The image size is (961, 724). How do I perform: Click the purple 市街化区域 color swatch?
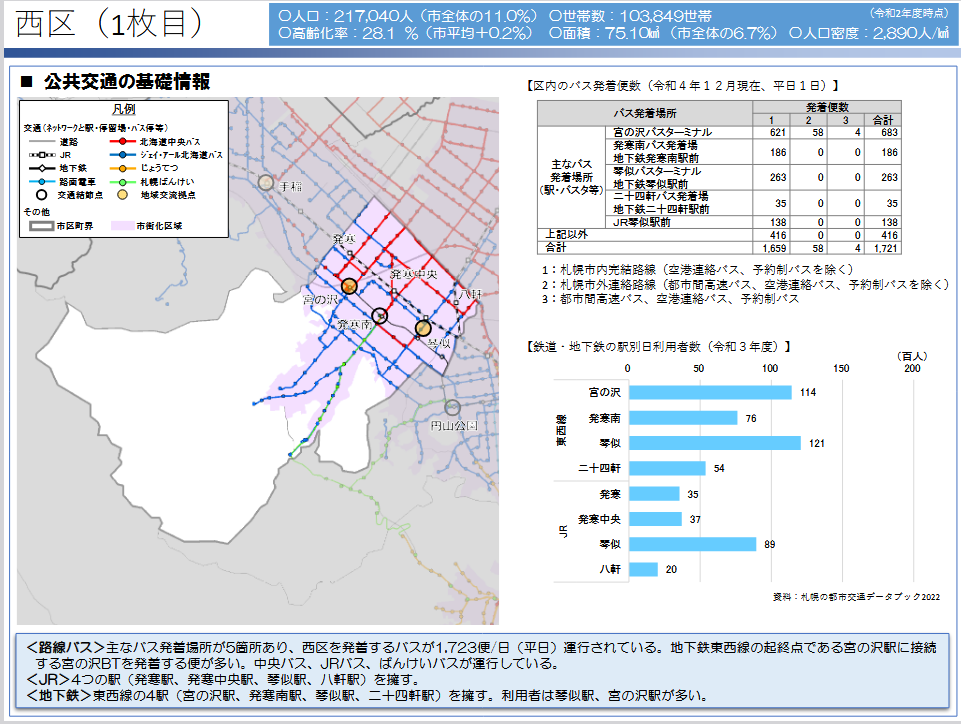121,226
